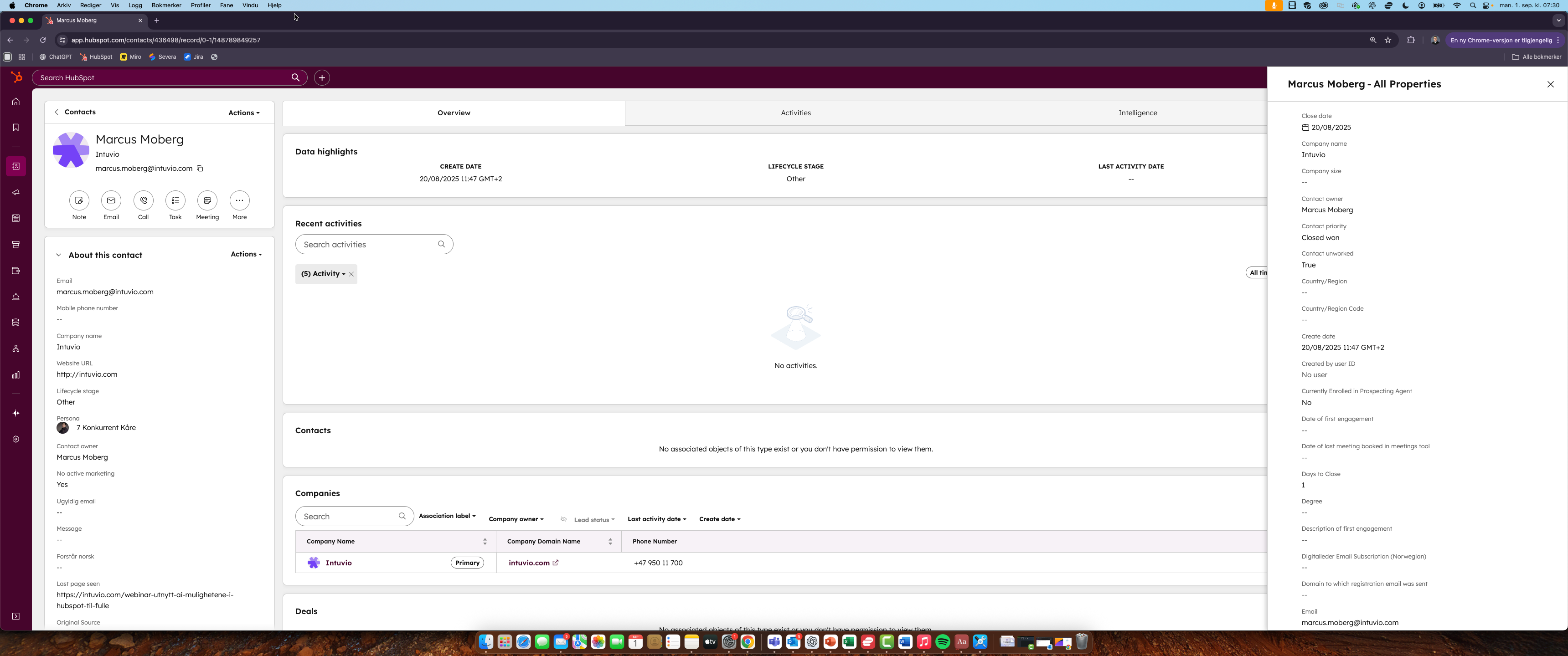This screenshot has width=1568, height=656.
Task: Open the Spotify icon in the Dock
Action: [x=942, y=642]
